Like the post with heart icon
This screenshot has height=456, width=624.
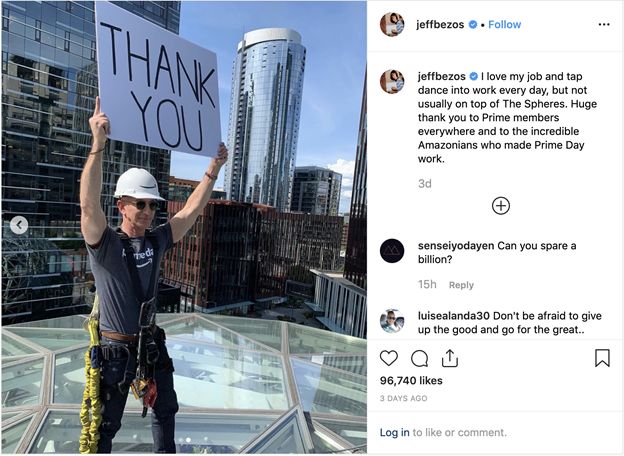389,358
